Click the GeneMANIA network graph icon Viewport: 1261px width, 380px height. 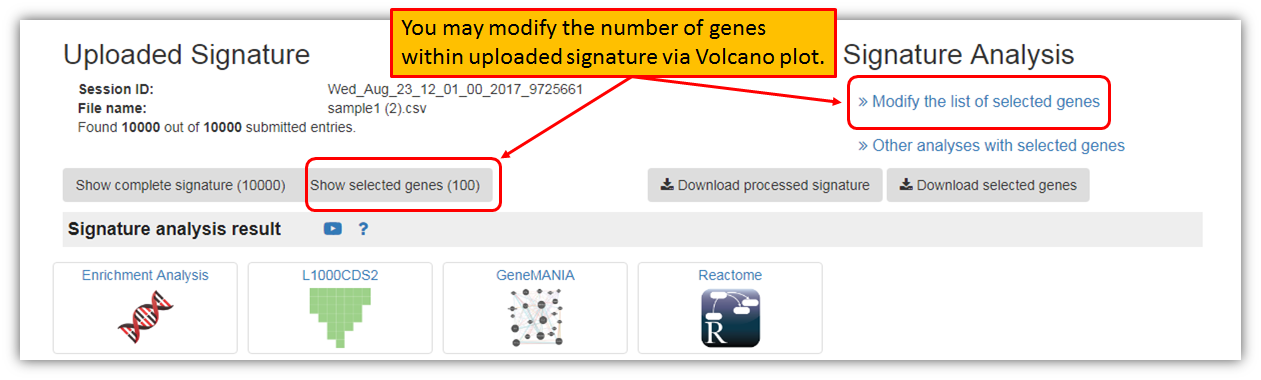click(x=535, y=317)
